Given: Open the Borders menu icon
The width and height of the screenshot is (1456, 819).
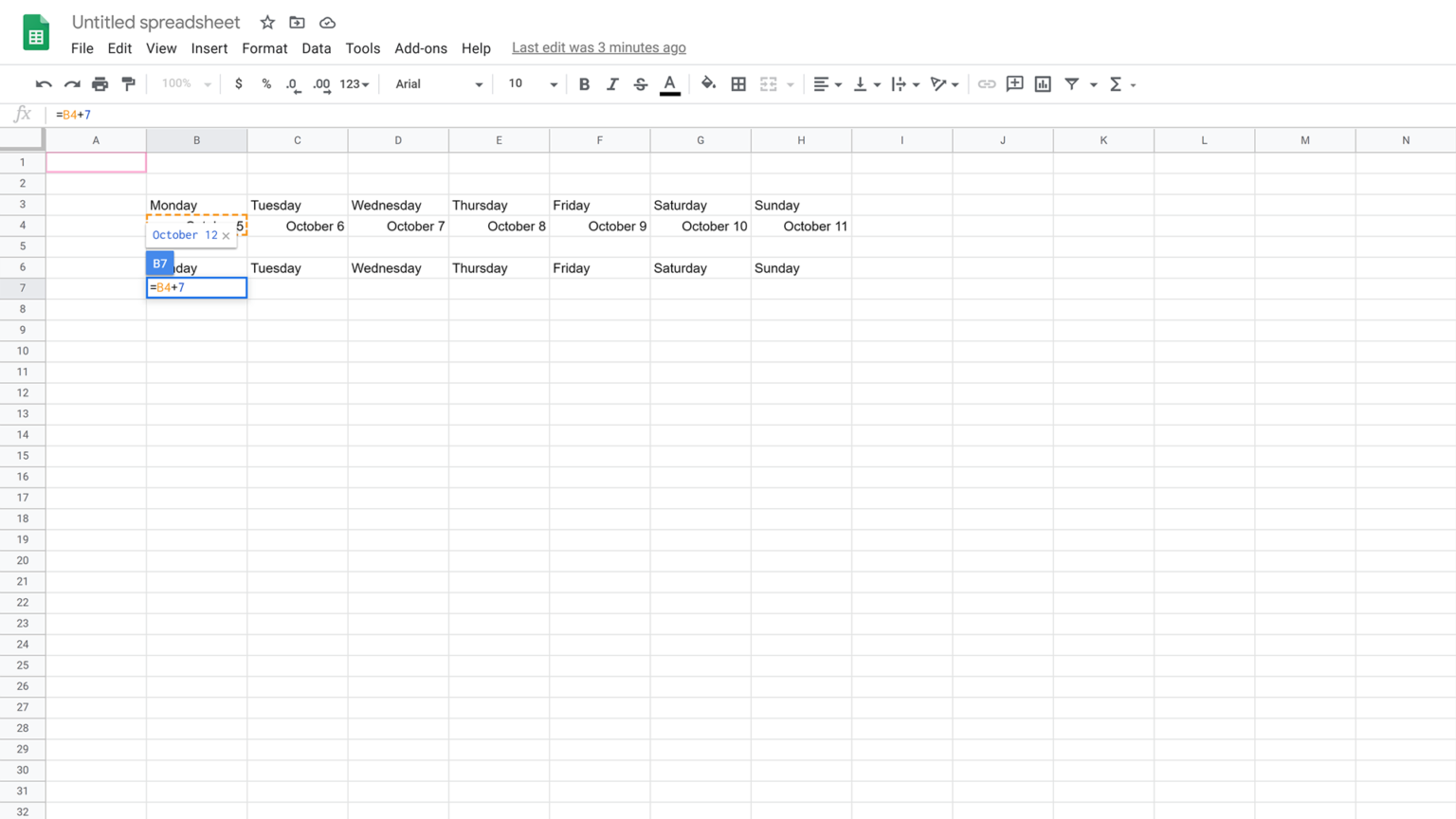Looking at the screenshot, I should coord(738,83).
